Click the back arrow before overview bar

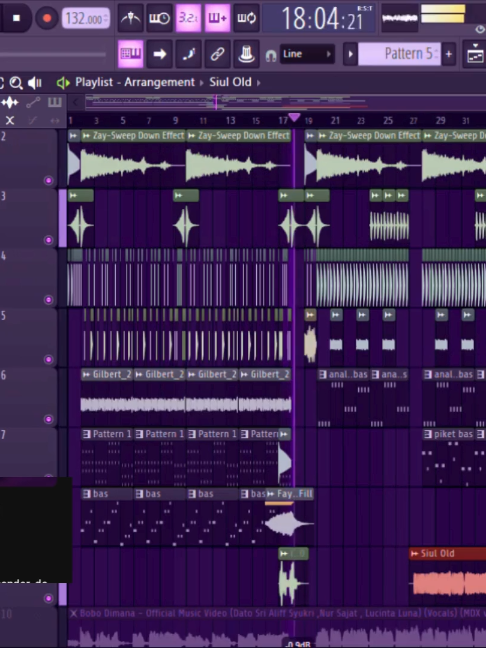coord(75,102)
